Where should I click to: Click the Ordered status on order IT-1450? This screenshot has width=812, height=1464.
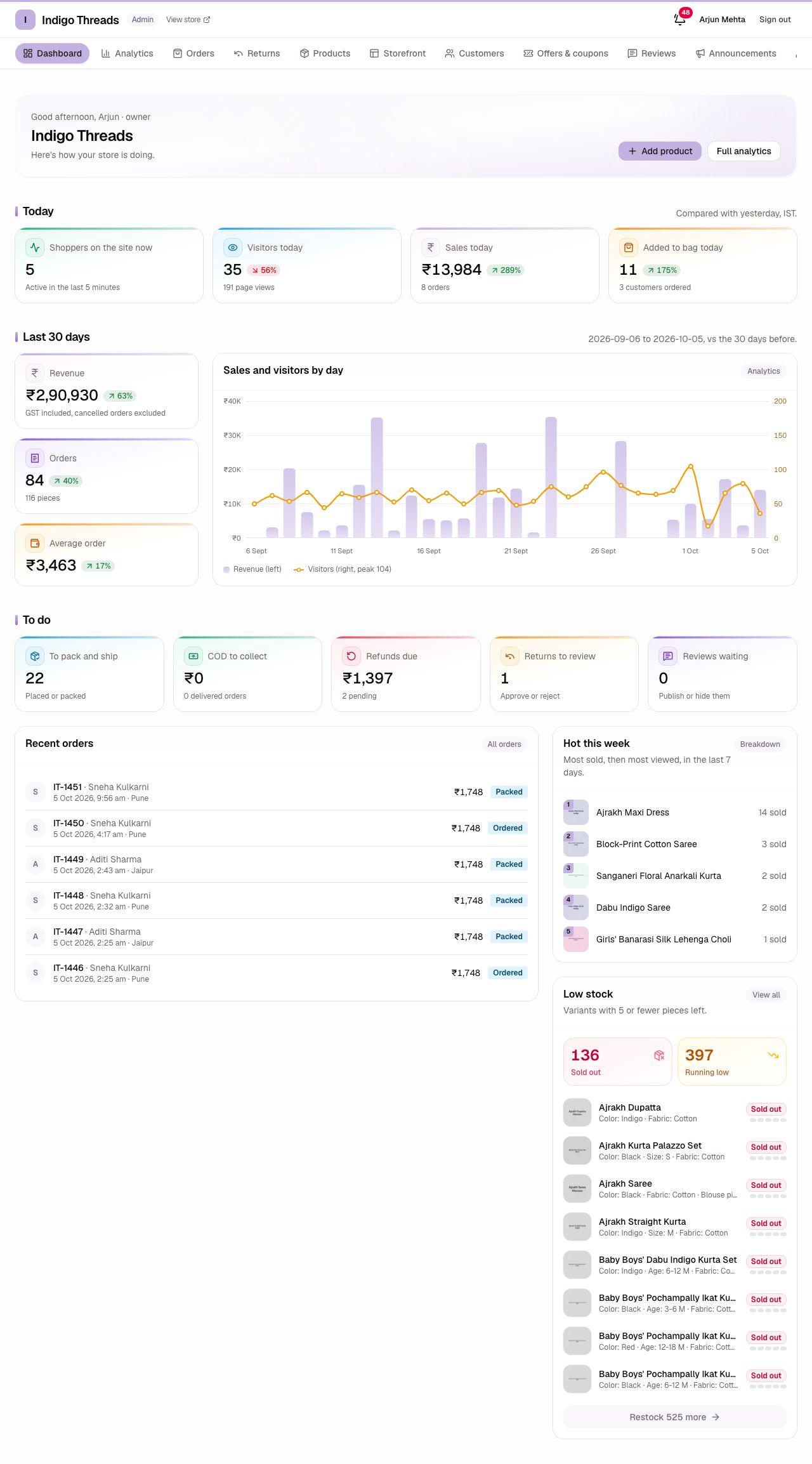pos(507,828)
